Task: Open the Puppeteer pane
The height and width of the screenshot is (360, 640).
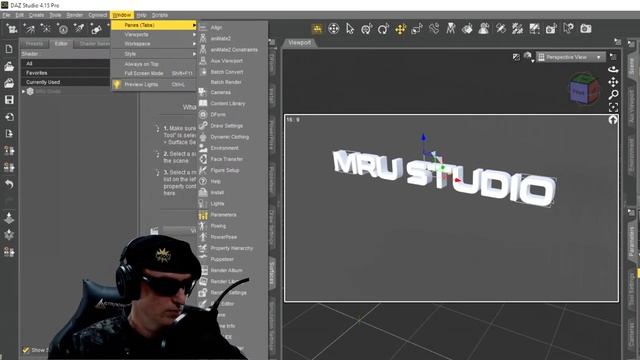Action: 232,259
